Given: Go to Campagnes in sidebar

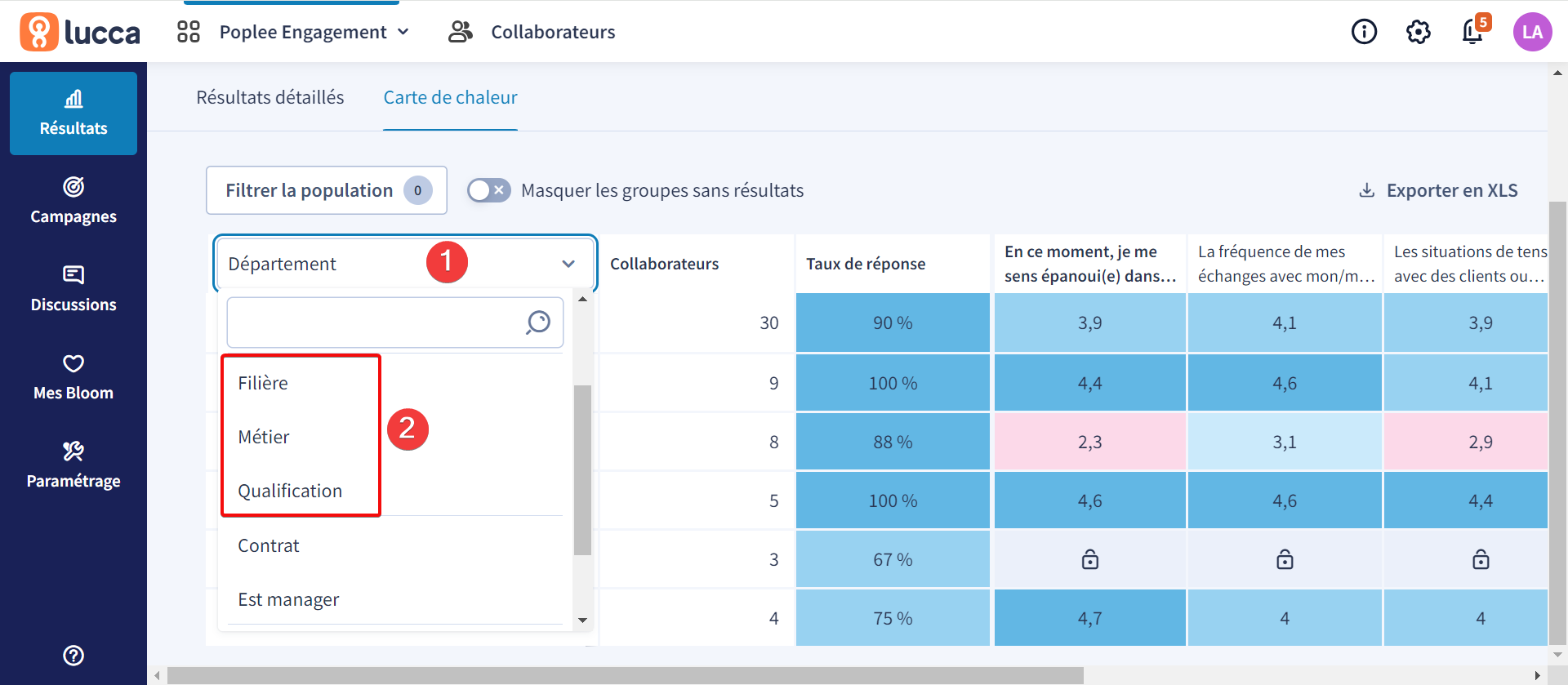Looking at the screenshot, I should [x=73, y=202].
